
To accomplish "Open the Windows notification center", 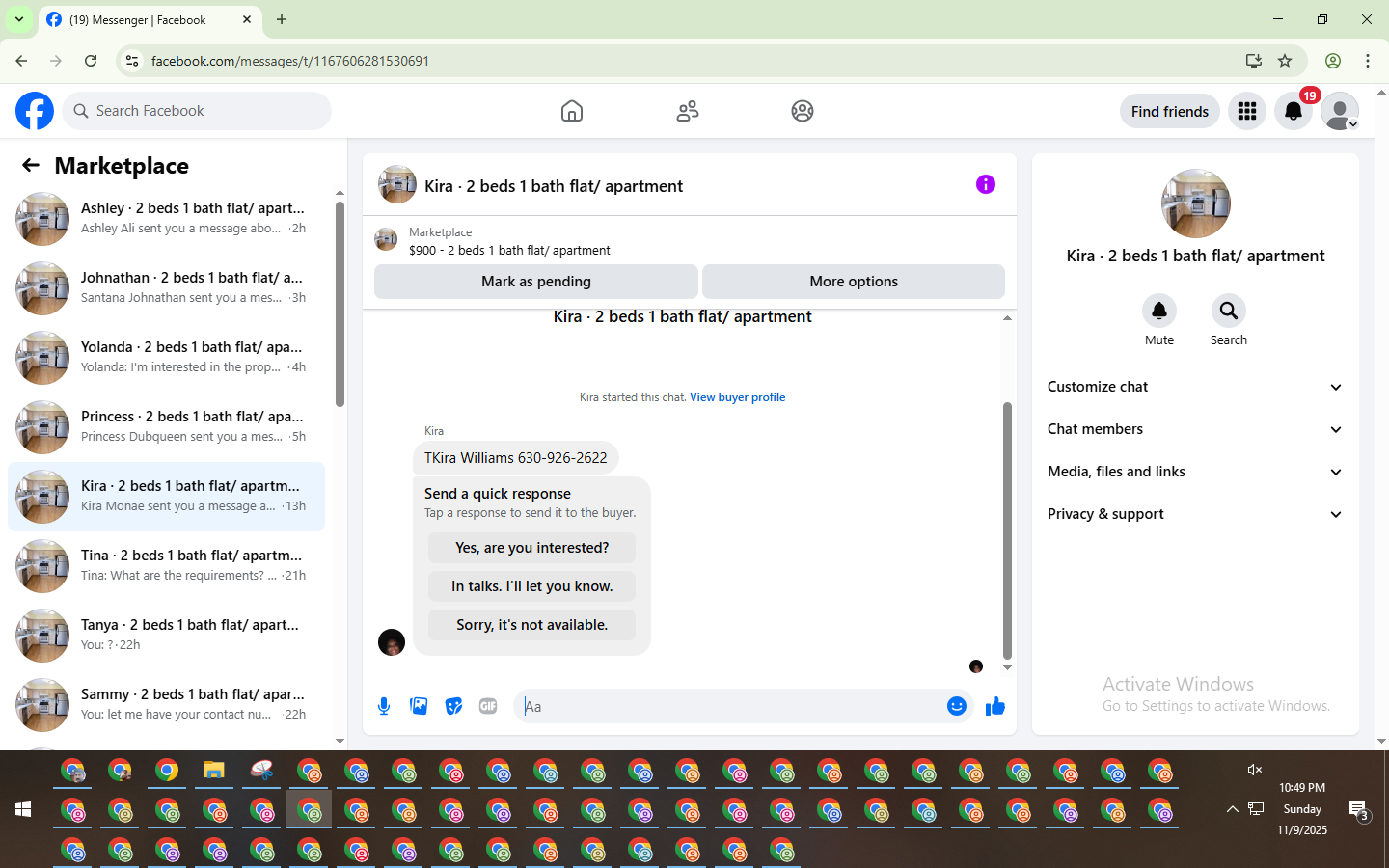I will coord(1359,810).
